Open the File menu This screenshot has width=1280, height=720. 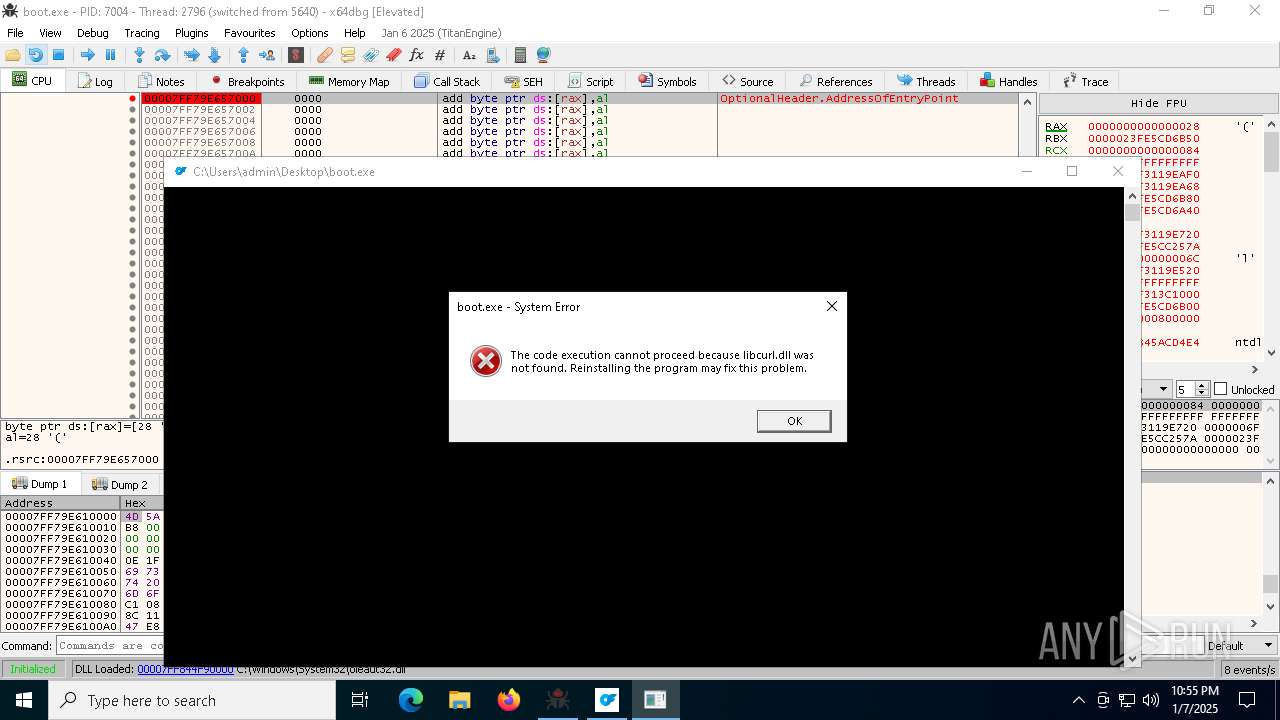pos(15,33)
